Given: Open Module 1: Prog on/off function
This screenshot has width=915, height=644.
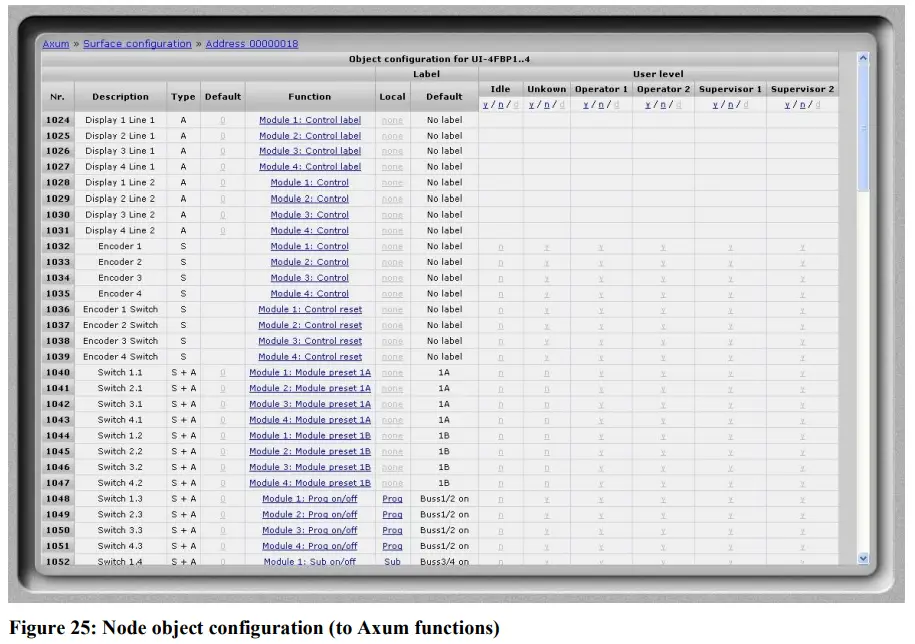Looking at the screenshot, I should coord(310,498).
